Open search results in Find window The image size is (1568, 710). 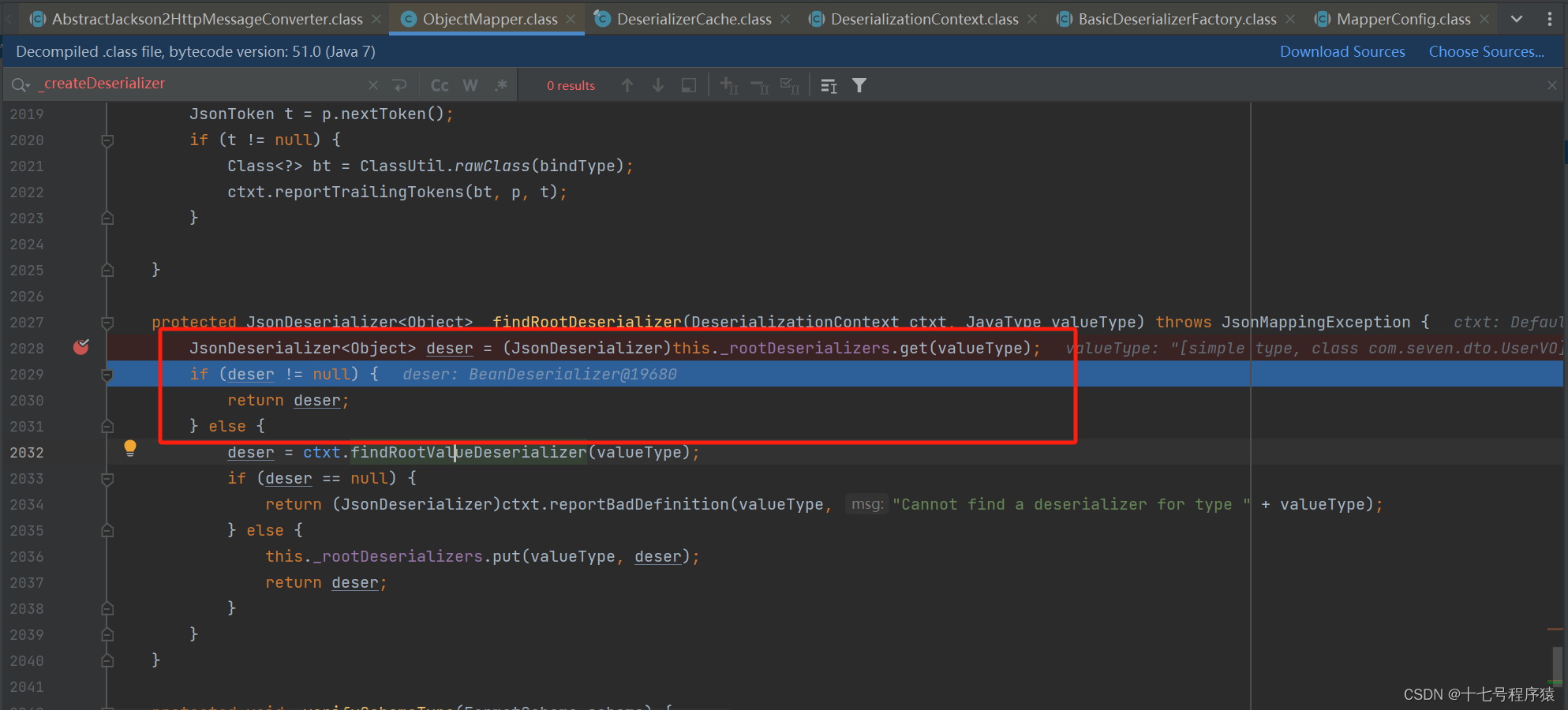[689, 85]
